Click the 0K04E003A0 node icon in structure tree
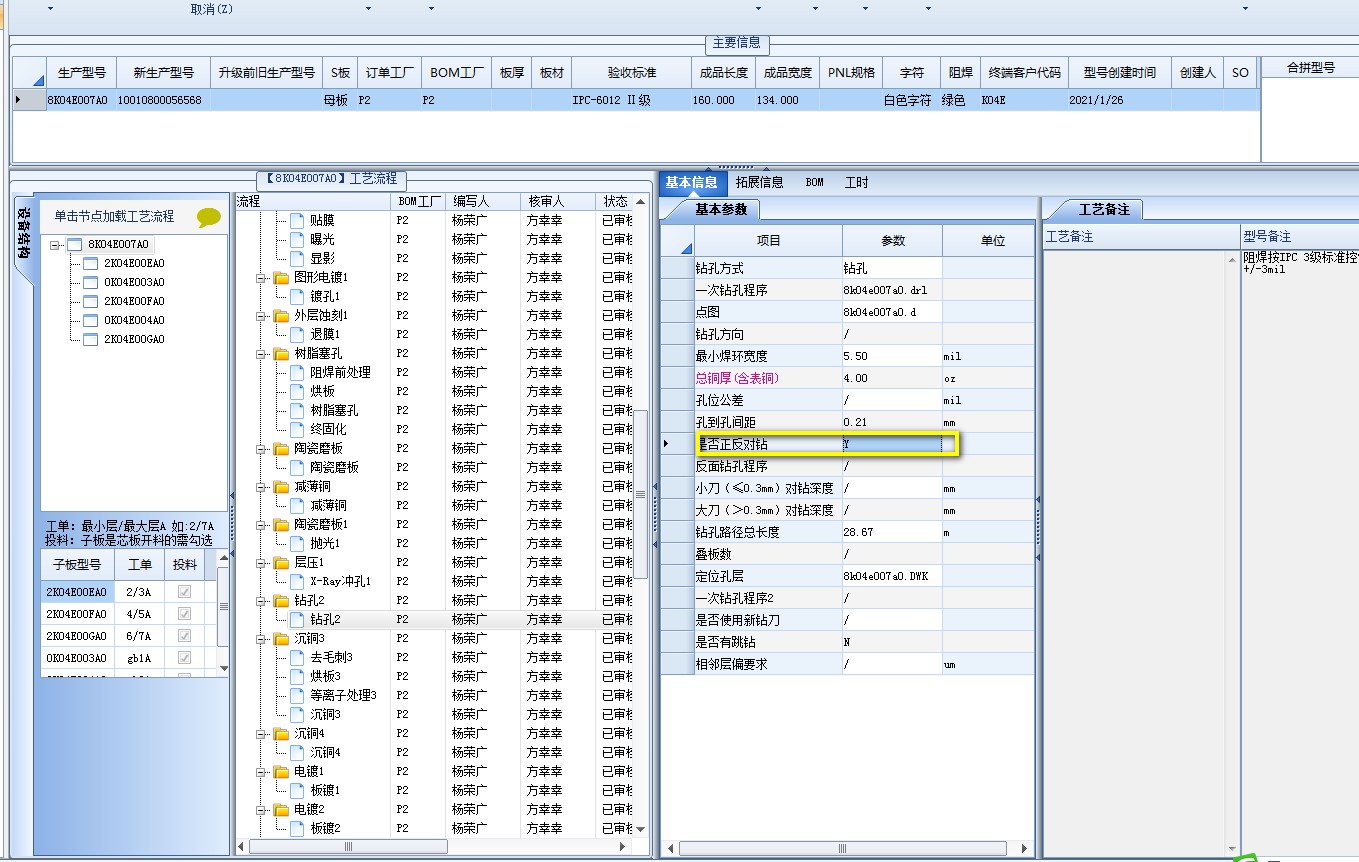Viewport: 1359px width, 862px height. click(90, 282)
